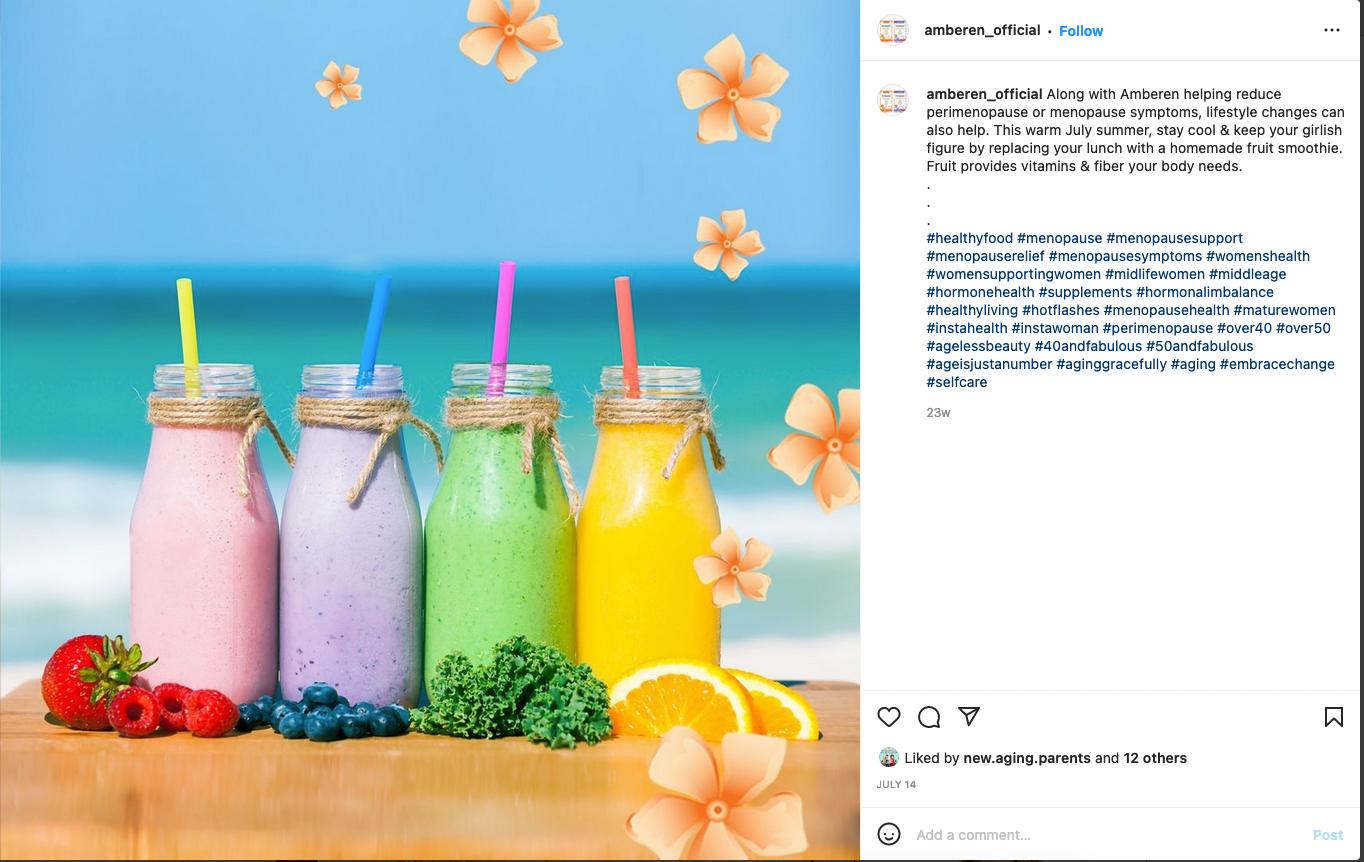Click the amberen_official header profile picture

893,31
